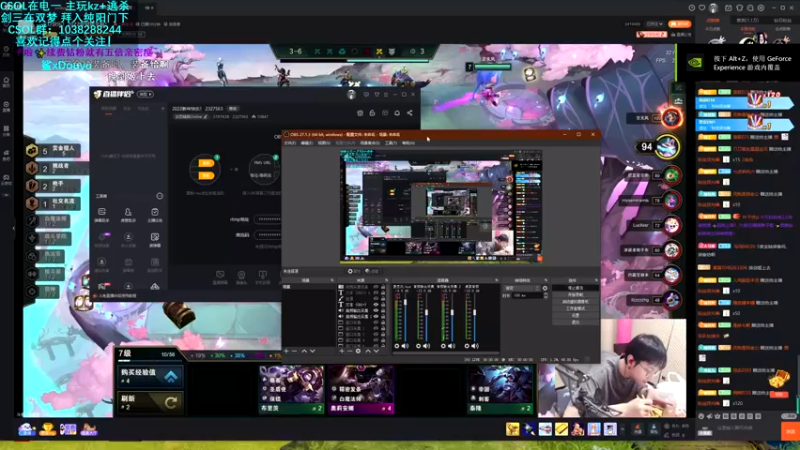Pop out the OBS controls dock icon
Image resolution: width=800 pixels, height=450 pixels.
click(595, 280)
